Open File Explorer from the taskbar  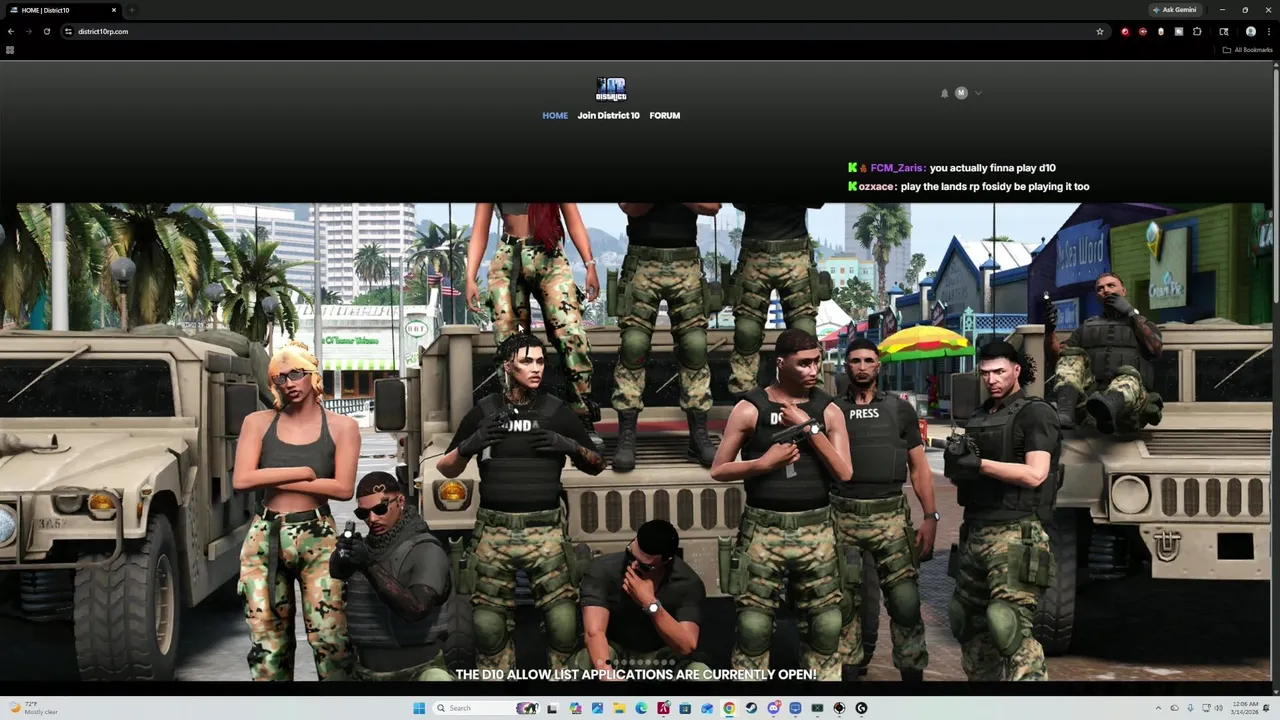point(619,708)
